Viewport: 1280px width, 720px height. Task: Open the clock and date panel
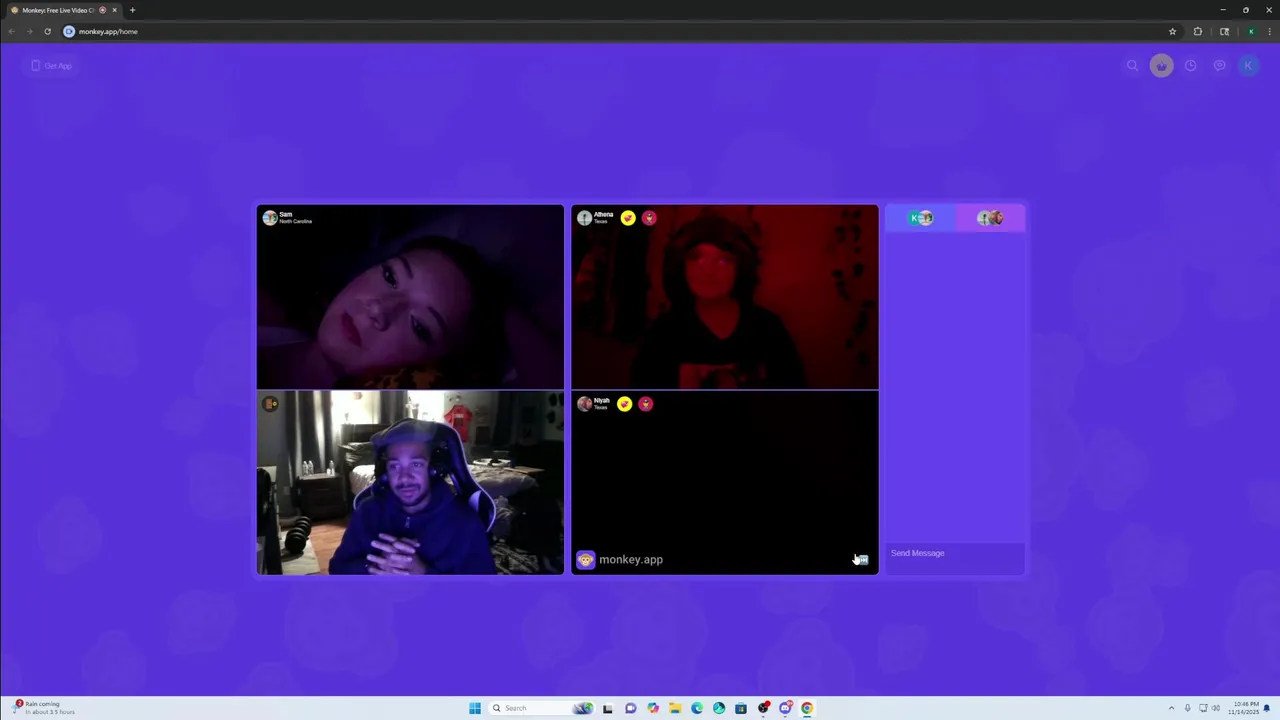click(x=1244, y=708)
